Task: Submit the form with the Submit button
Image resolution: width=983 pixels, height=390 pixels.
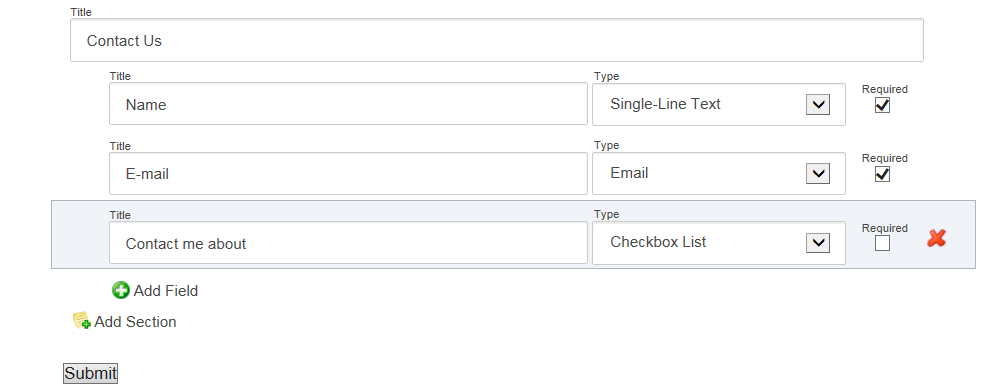Action: coord(90,374)
